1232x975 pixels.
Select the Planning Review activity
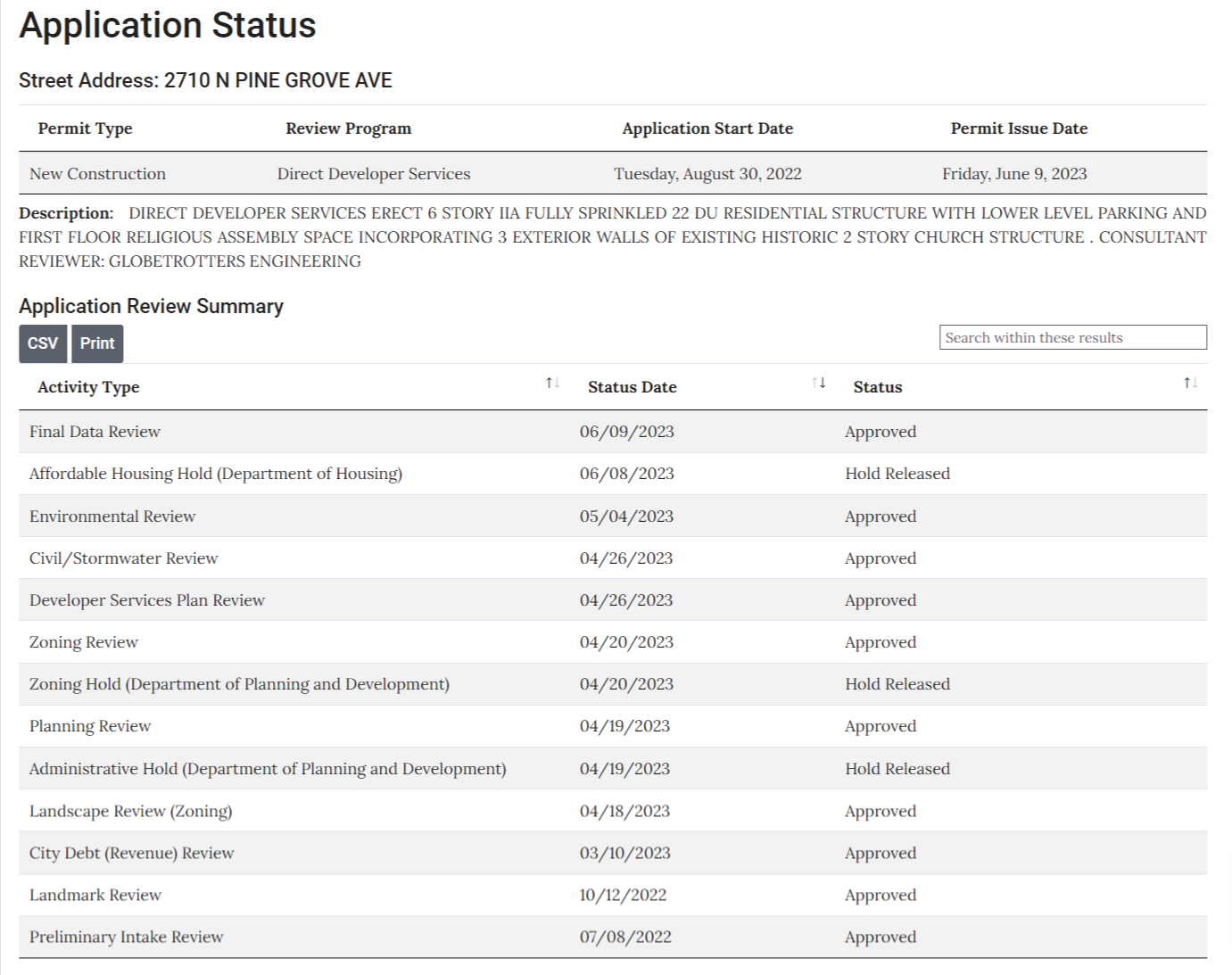pyautogui.click(x=90, y=726)
